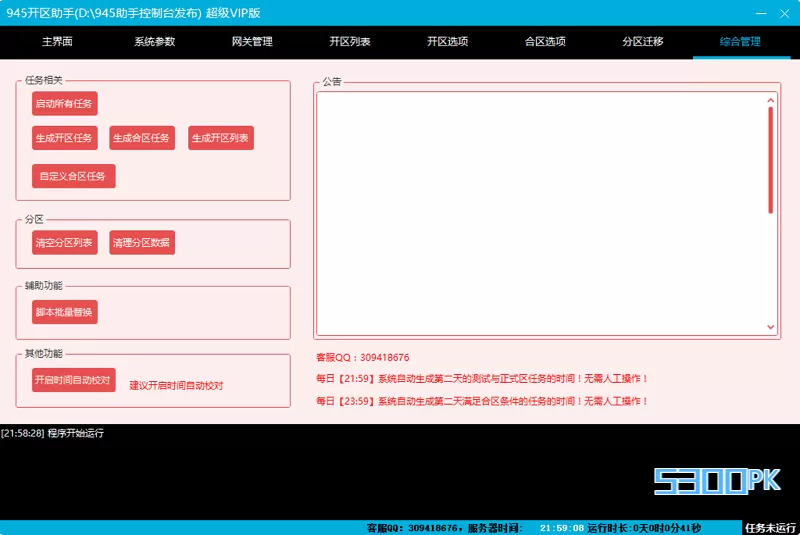The height and width of the screenshot is (535, 800).
Task: Go to the 网关管理 tab
Action: click(x=252, y=42)
